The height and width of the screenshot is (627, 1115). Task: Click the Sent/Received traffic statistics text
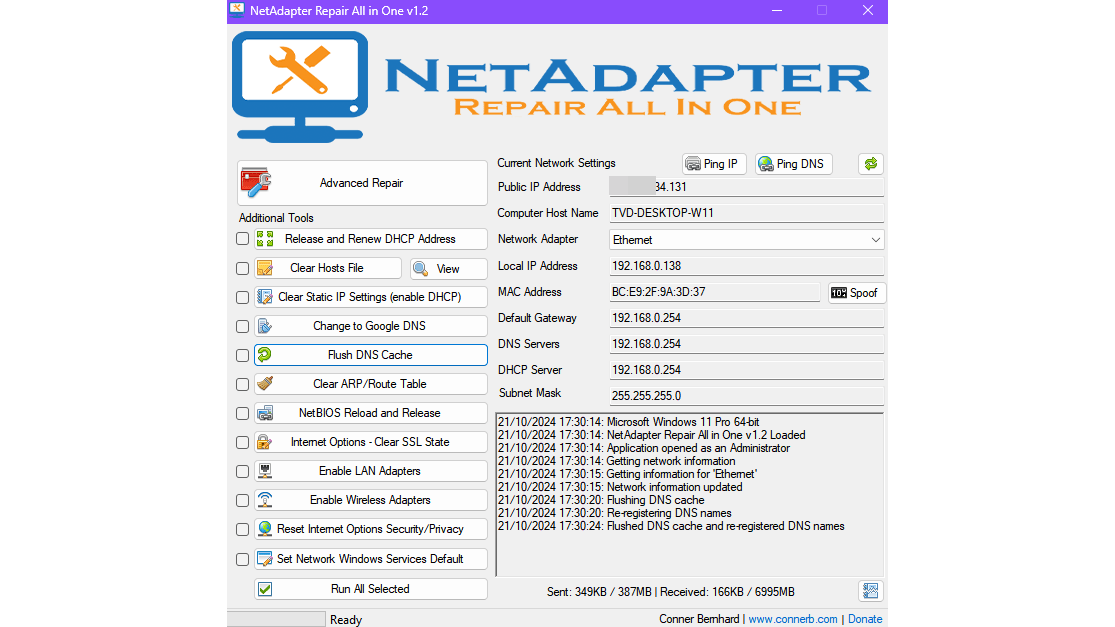pyautogui.click(x=671, y=591)
